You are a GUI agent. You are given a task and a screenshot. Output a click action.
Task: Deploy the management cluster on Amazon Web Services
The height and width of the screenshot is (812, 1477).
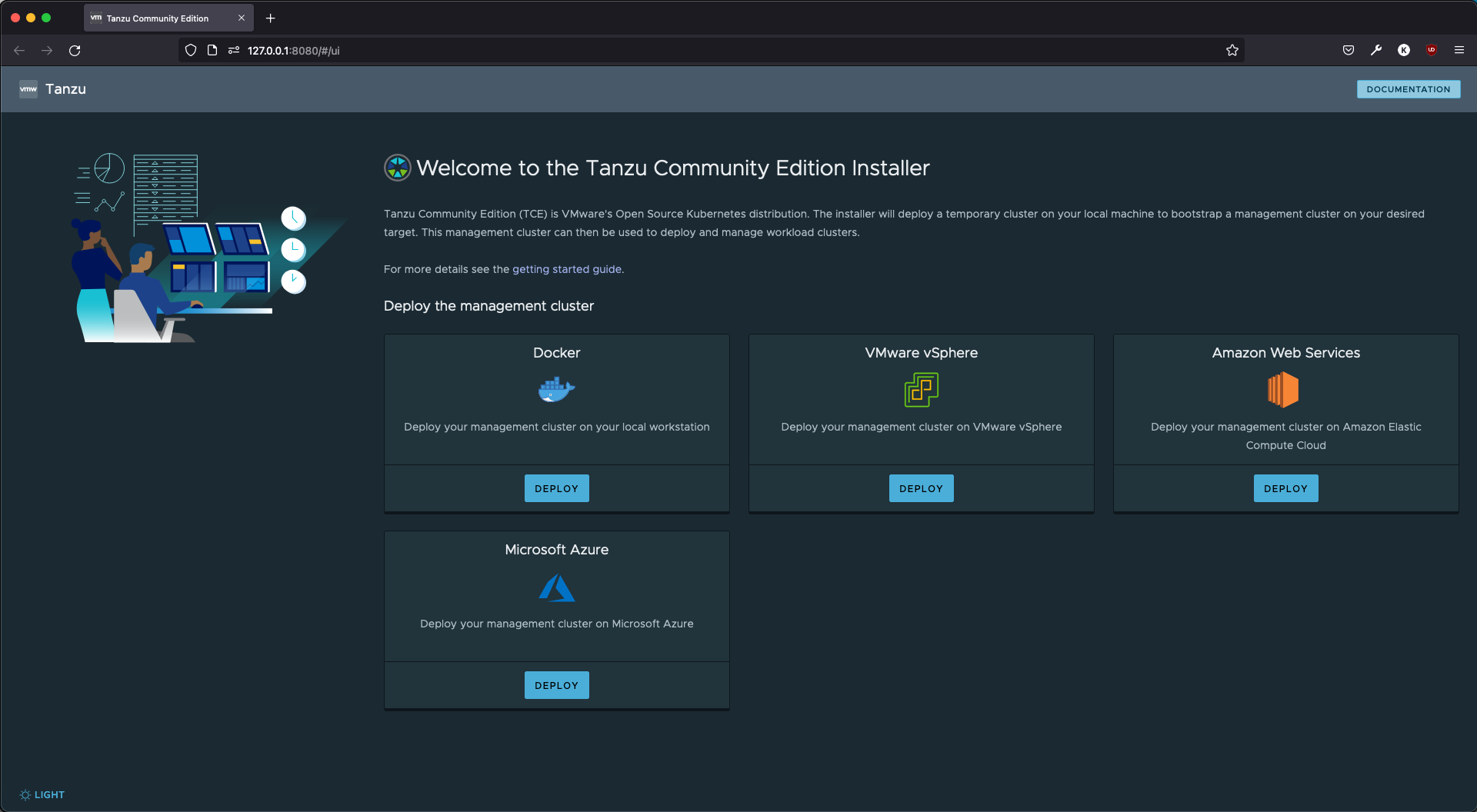[x=1286, y=488]
